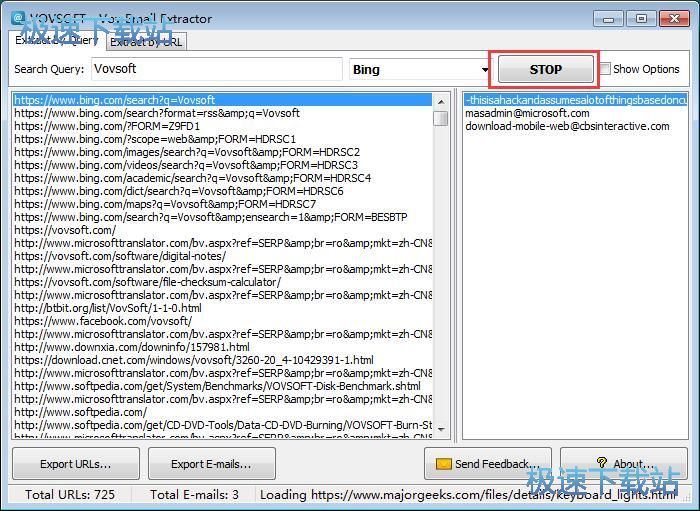This screenshot has height=511, width=700.
Task: Open the Bing search engine dropdown
Action: coord(421,70)
